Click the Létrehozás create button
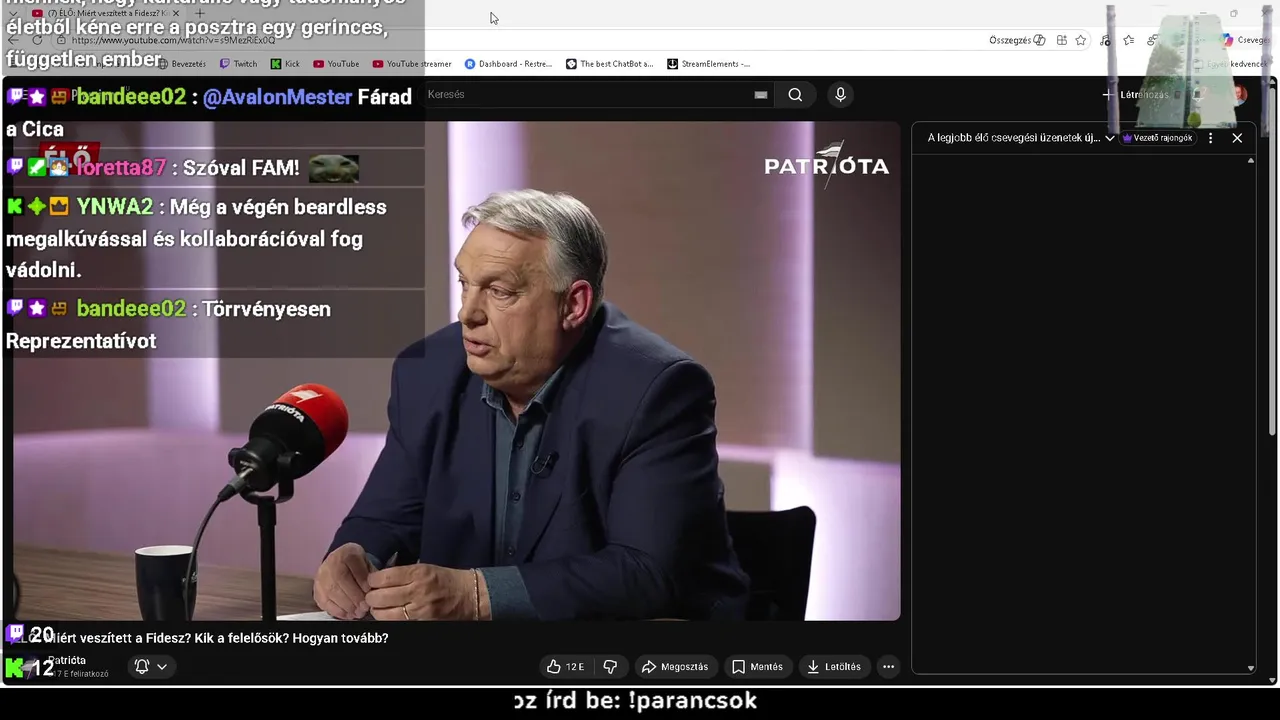Image resolution: width=1280 pixels, height=720 pixels. tap(1136, 95)
